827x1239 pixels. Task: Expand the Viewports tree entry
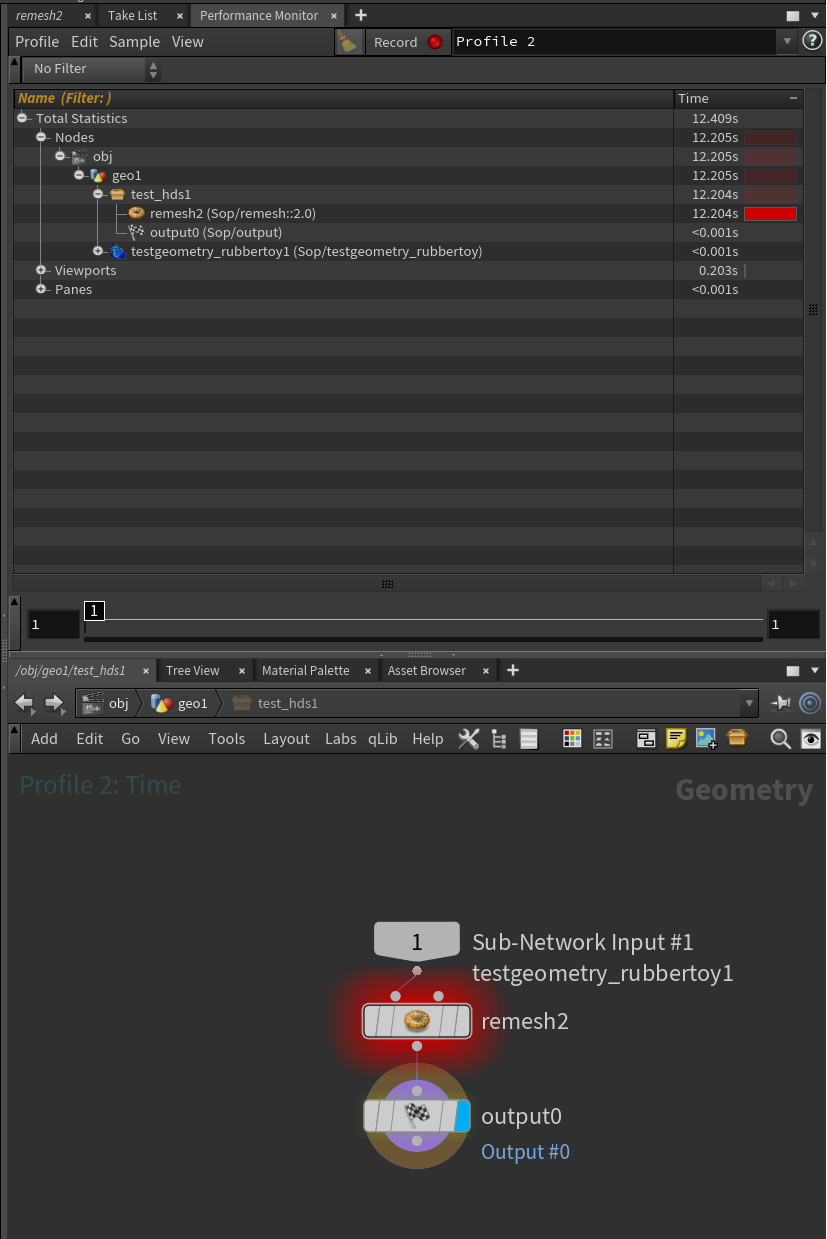click(x=41, y=270)
